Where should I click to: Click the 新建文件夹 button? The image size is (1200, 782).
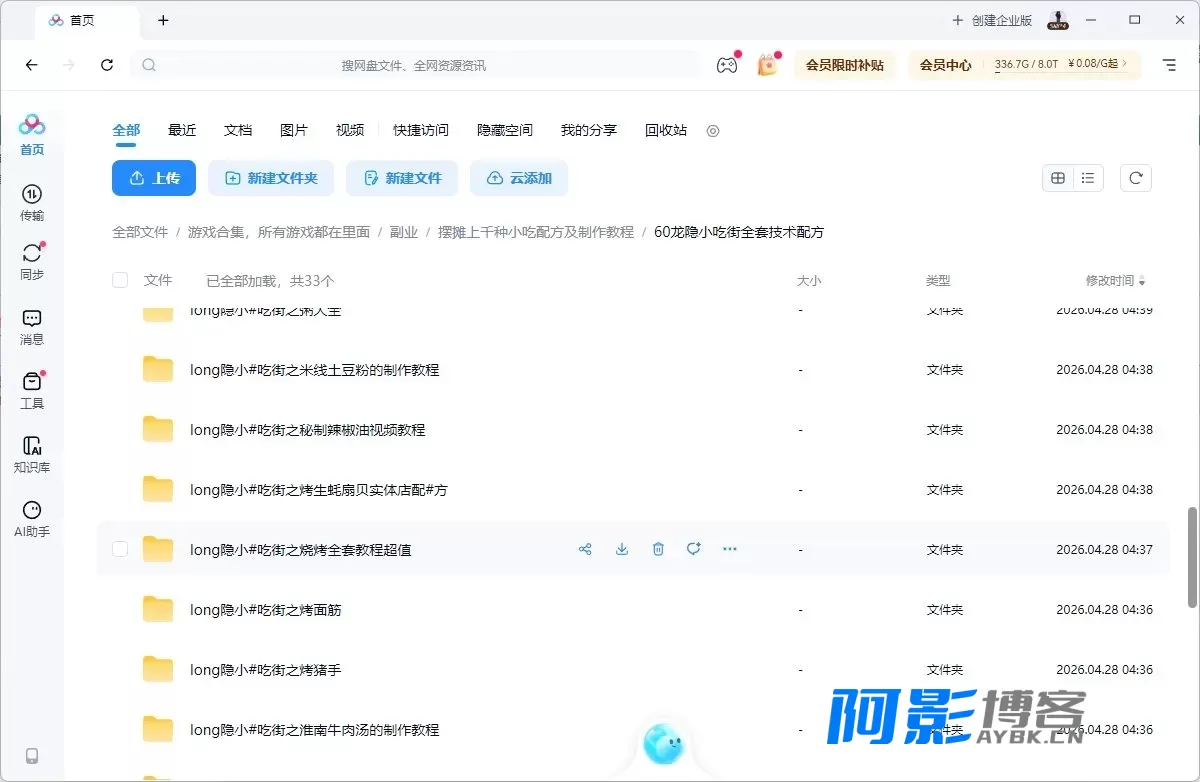tap(271, 178)
